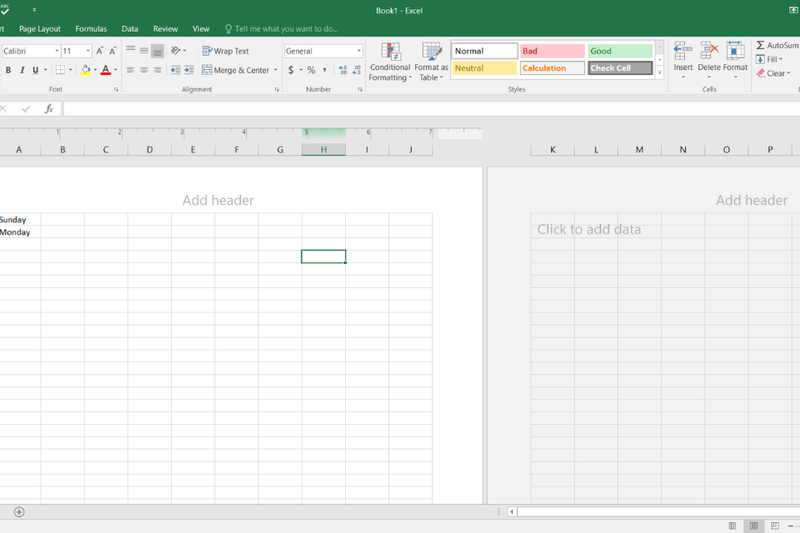Viewport: 800px width, 533px height.
Task: Decrease font size with smaller A icon
Action: click(112, 50)
